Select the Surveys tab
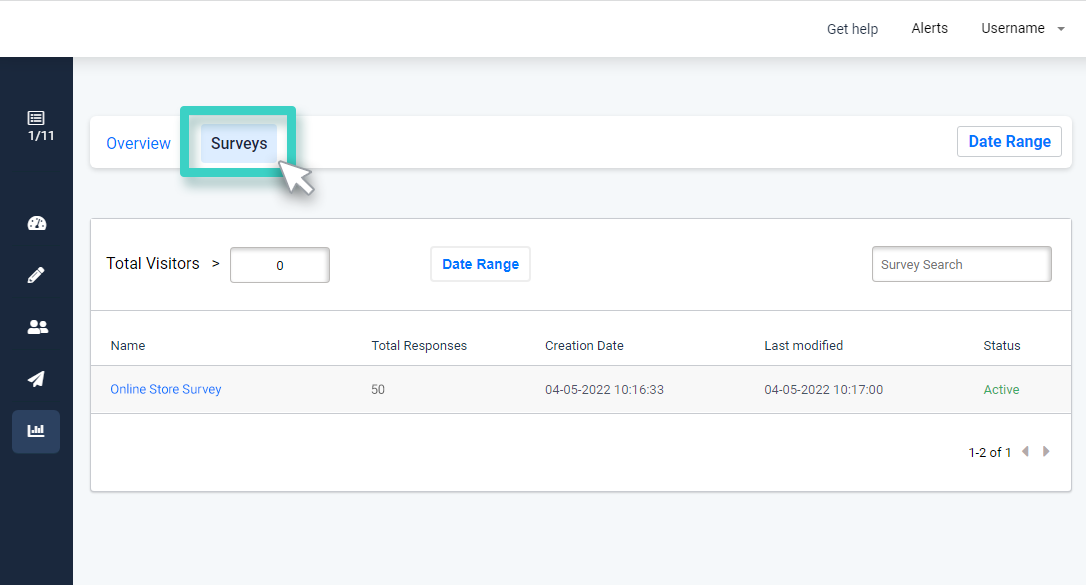 (239, 143)
